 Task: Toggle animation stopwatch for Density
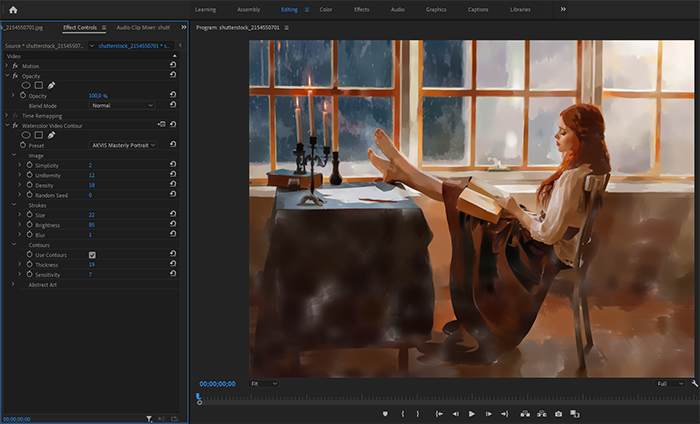tap(29, 184)
